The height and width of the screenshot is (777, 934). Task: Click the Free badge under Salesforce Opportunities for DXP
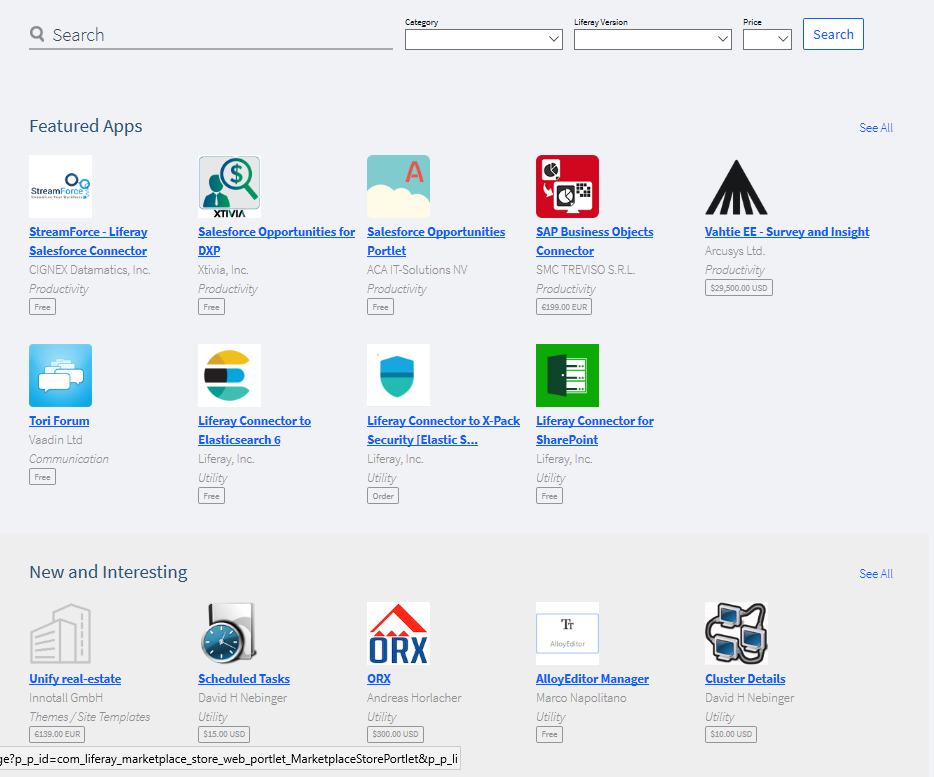tap(211, 307)
